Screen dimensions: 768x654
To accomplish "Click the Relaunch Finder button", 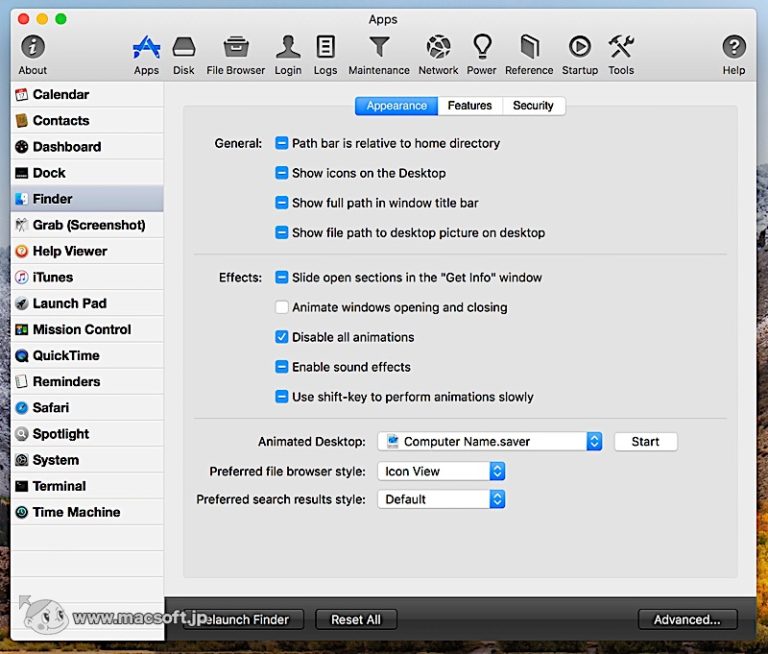I will pyautogui.click(x=243, y=620).
